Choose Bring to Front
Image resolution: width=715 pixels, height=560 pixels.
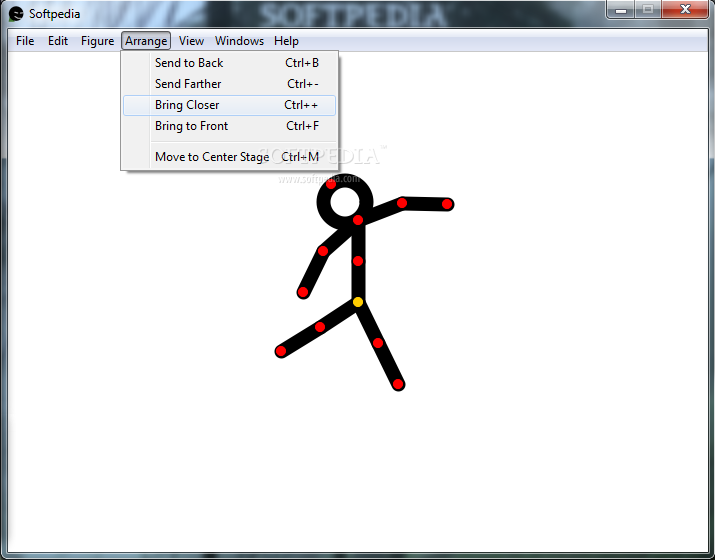click(229, 126)
